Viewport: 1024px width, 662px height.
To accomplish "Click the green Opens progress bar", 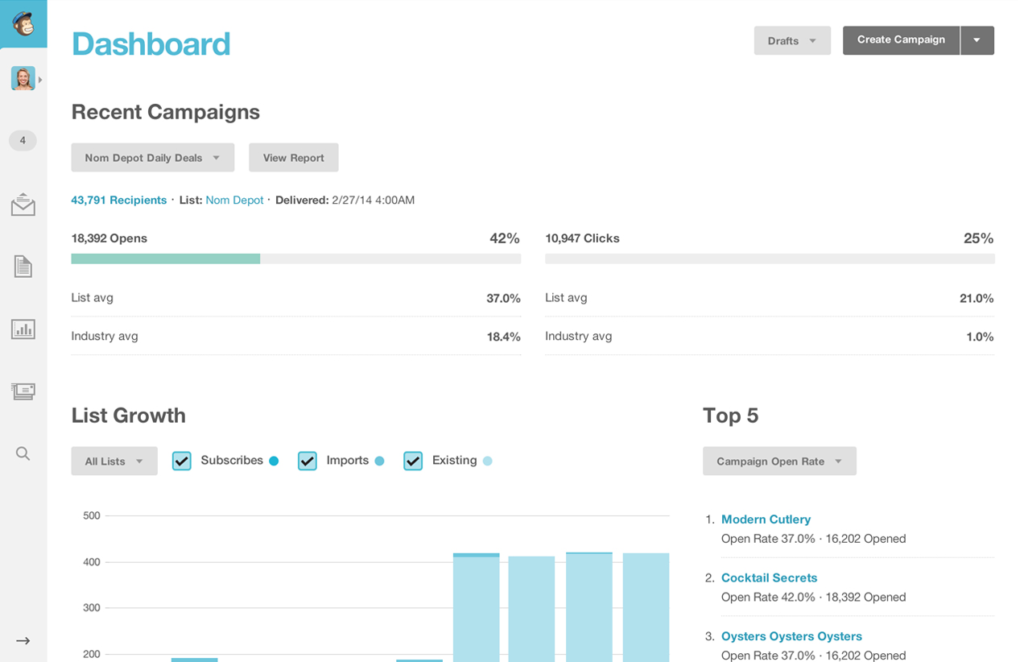I will pyautogui.click(x=165, y=258).
